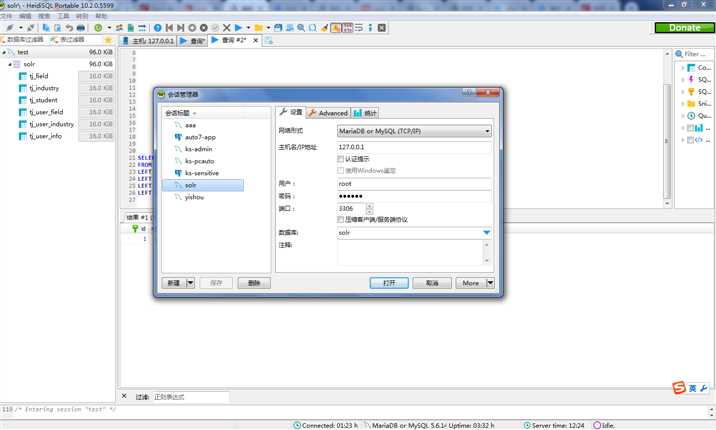
Task: Click the 删除 button in session manager
Action: click(x=254, y=283)
